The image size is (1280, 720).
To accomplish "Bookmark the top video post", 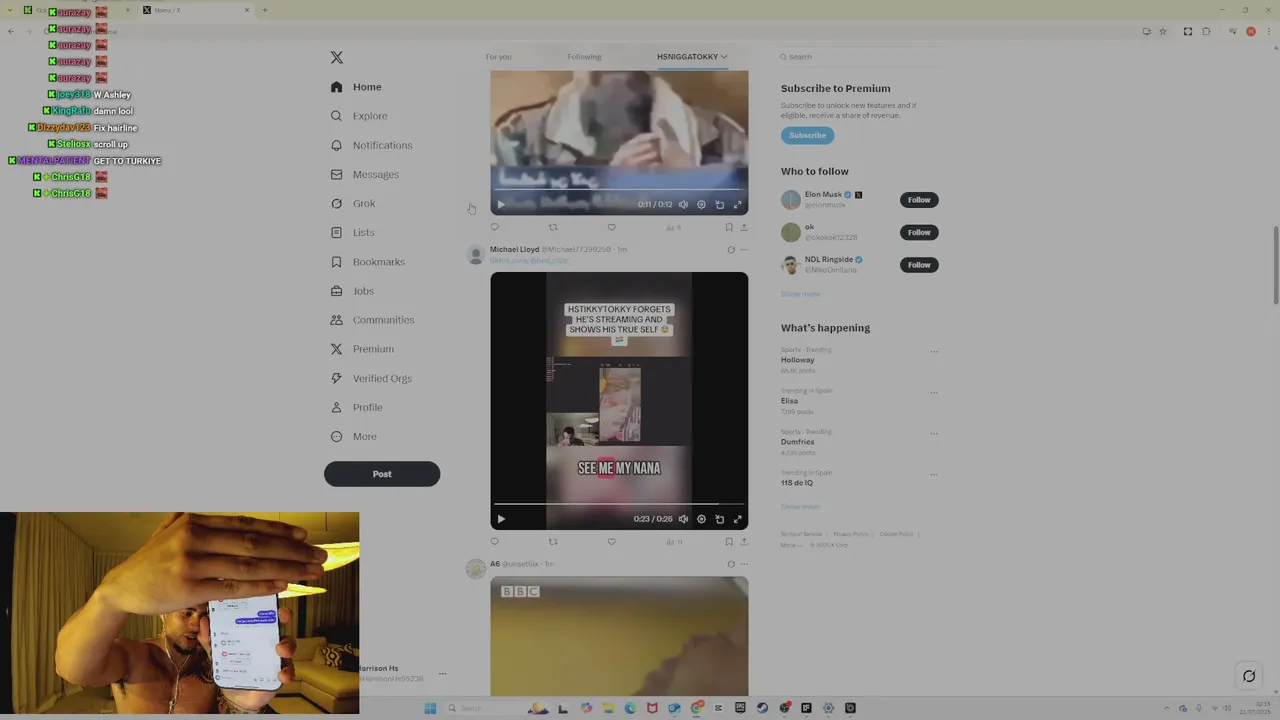I will coord(728,227).
